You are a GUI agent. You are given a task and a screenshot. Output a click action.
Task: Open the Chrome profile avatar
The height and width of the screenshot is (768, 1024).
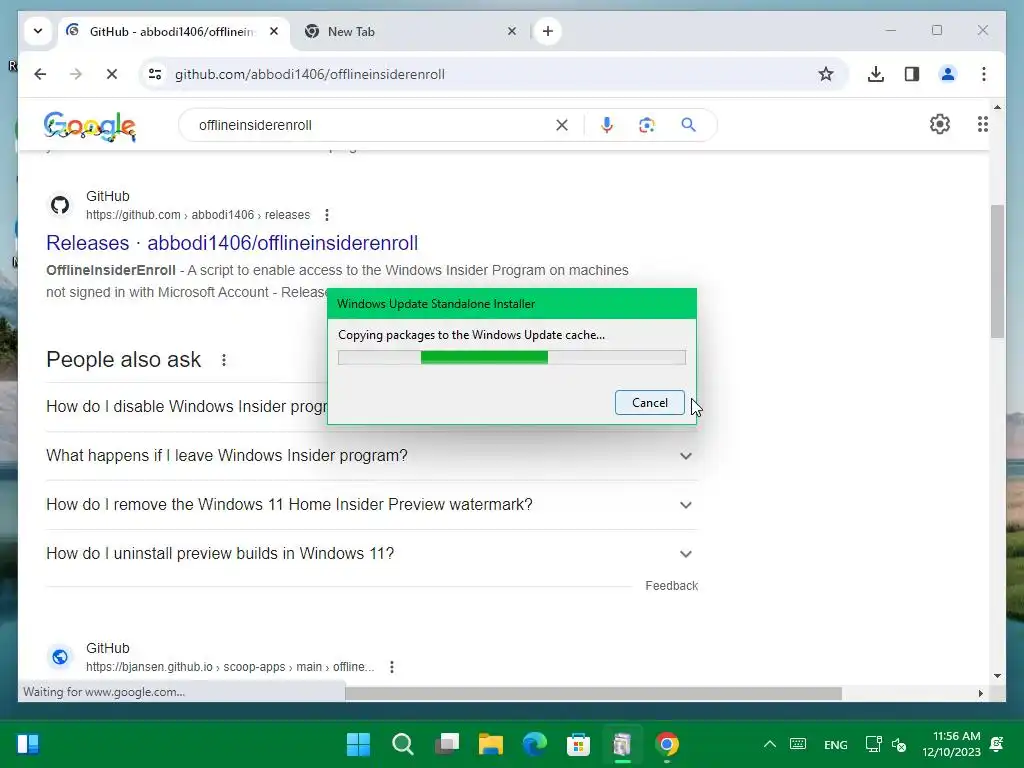click(x=948, y=74)
